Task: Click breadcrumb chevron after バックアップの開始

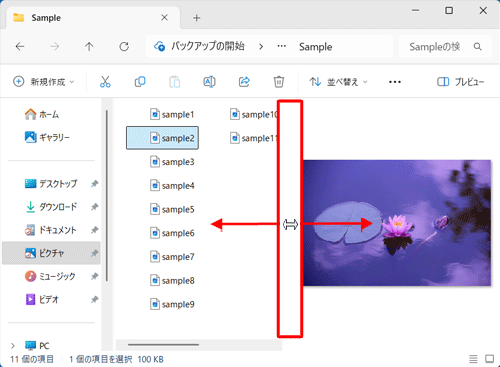Action: pyautogui.click(x=261, y=47)
